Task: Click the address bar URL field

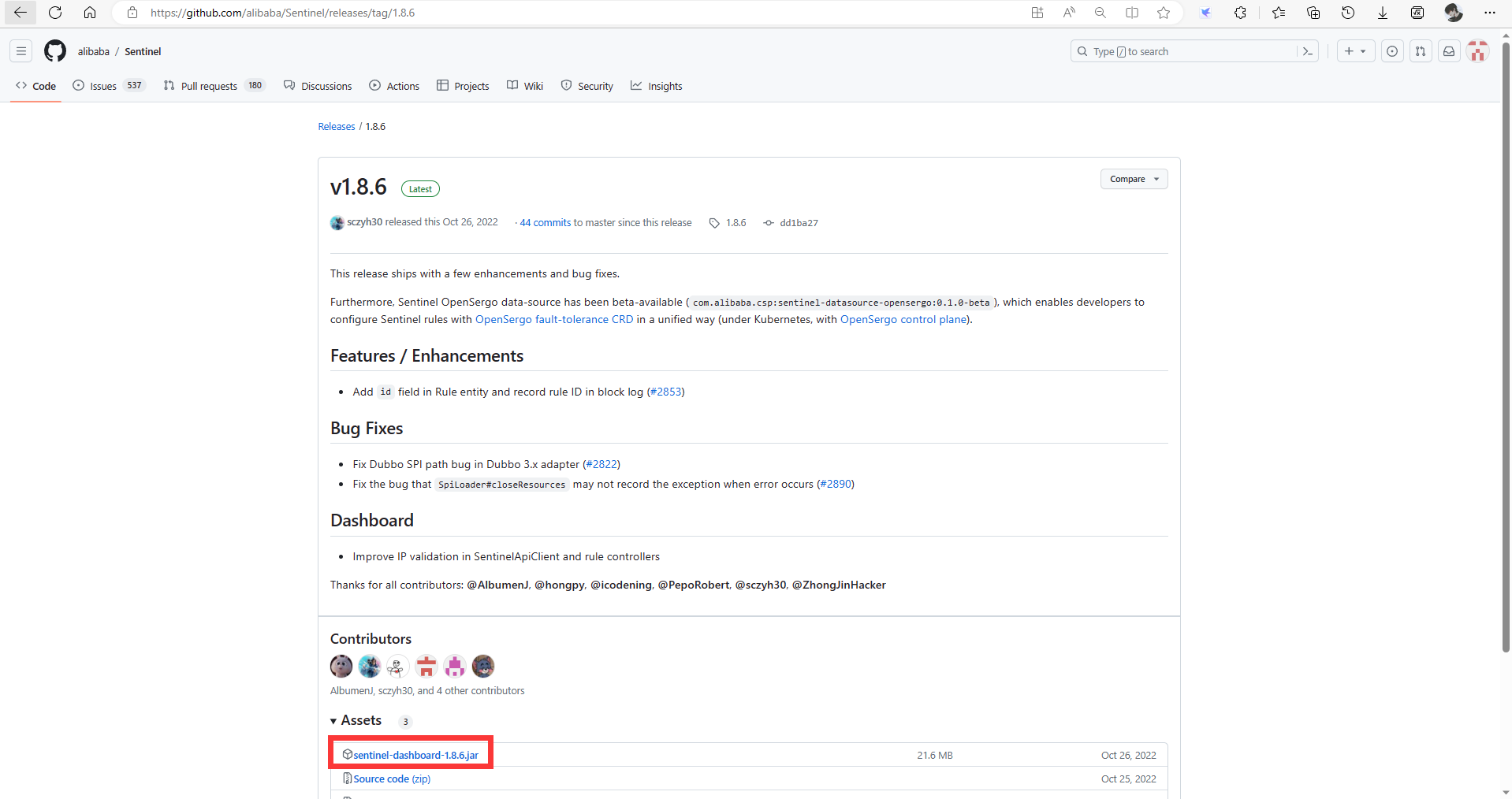Action: (583, 13)
